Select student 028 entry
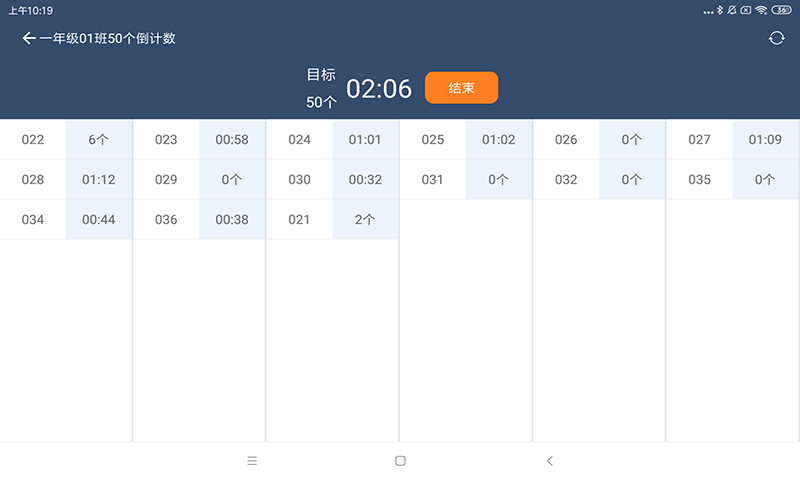The width and height of the screenshot is (800, 480). click(33, 180)
